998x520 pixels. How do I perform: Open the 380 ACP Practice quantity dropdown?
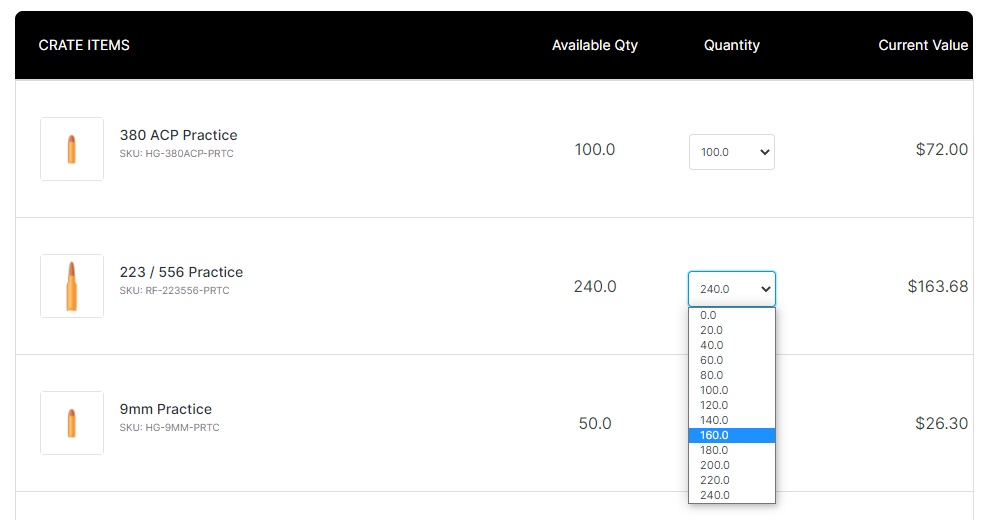coord(732,152)
